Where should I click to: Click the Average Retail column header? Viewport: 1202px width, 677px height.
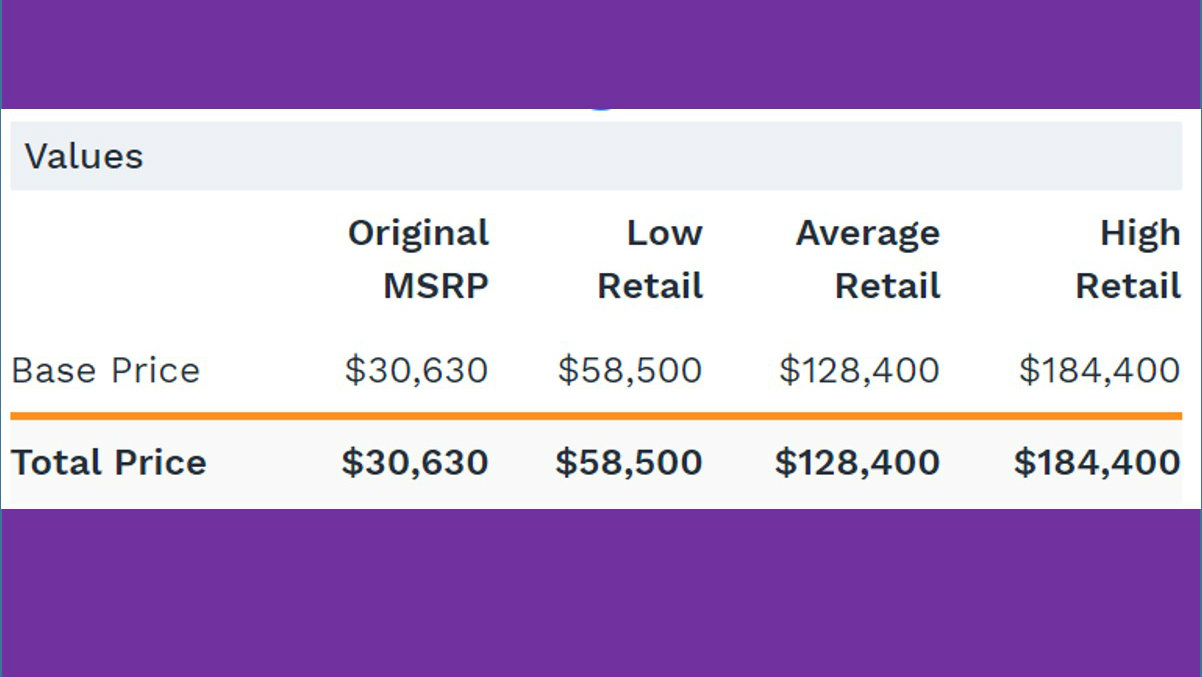(867, 259)
